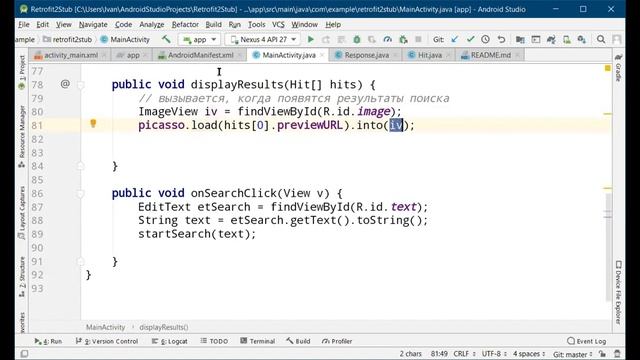640x360 pixels.
Task: Open Git: master branch selector
Action: 573,354
